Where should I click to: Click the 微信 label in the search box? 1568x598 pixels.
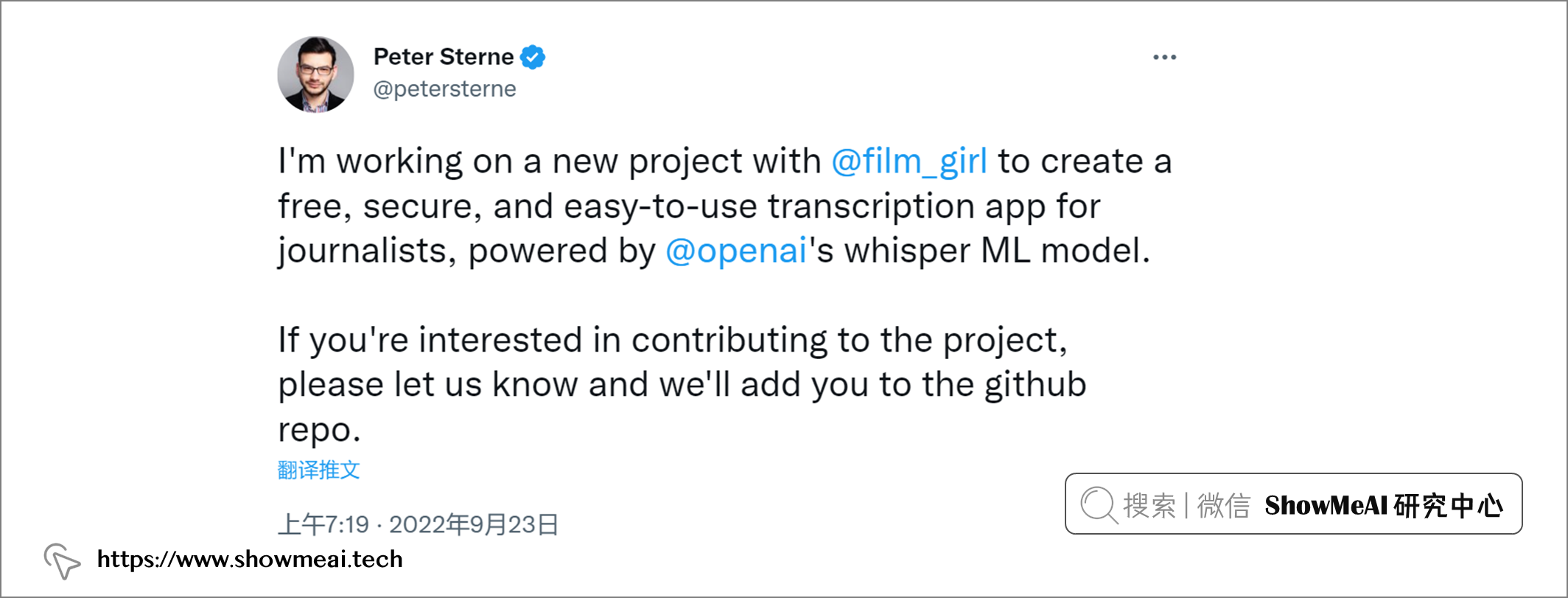coord(1223,506)
